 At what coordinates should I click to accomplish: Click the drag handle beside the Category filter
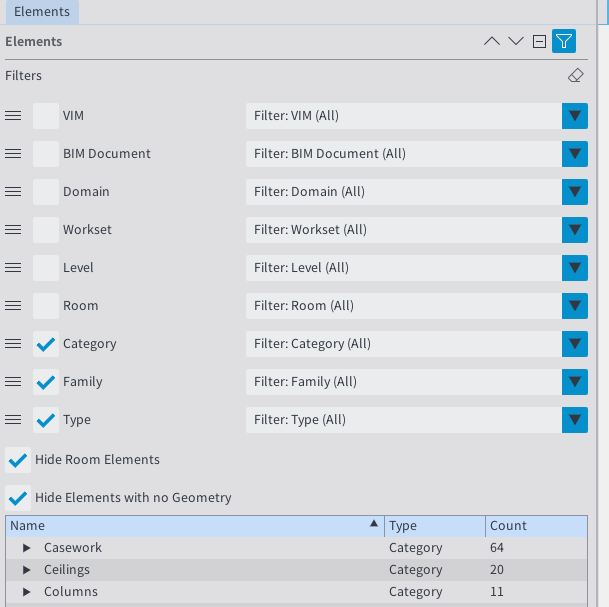pyautogui.click(x=14, y=344)
